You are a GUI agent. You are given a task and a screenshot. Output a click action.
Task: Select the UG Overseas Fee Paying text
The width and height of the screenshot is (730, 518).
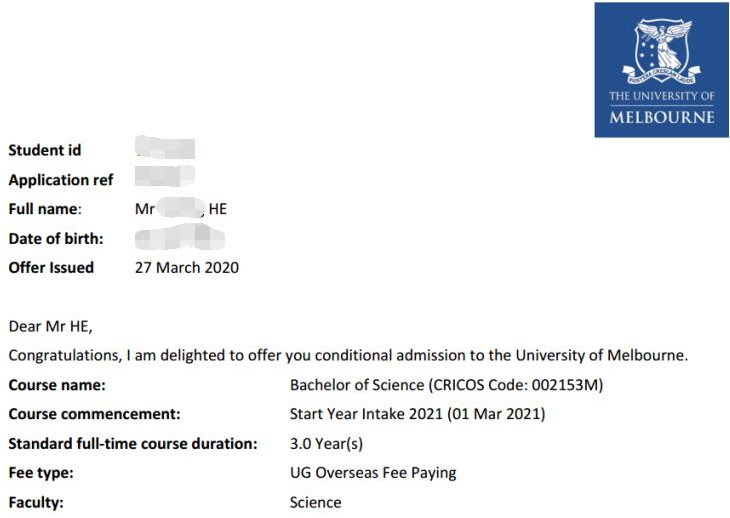[373, 473]
